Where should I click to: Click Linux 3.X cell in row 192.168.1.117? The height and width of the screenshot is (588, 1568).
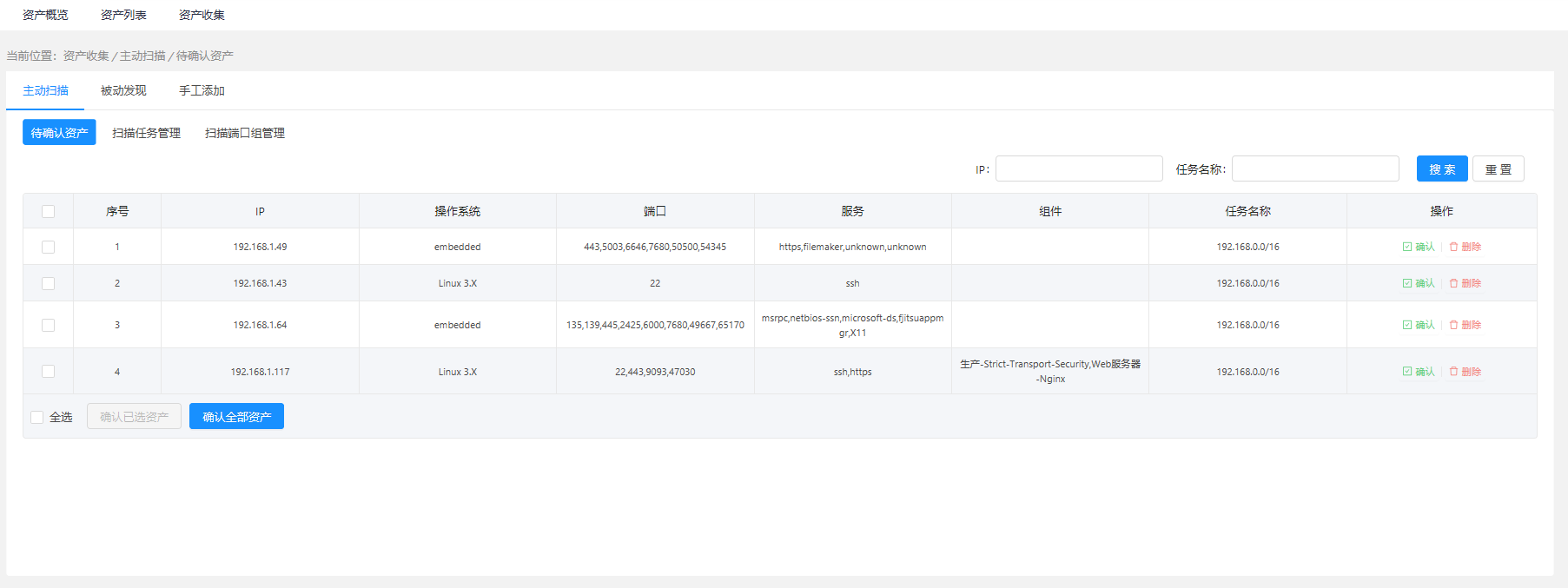[x=458, y=372]
